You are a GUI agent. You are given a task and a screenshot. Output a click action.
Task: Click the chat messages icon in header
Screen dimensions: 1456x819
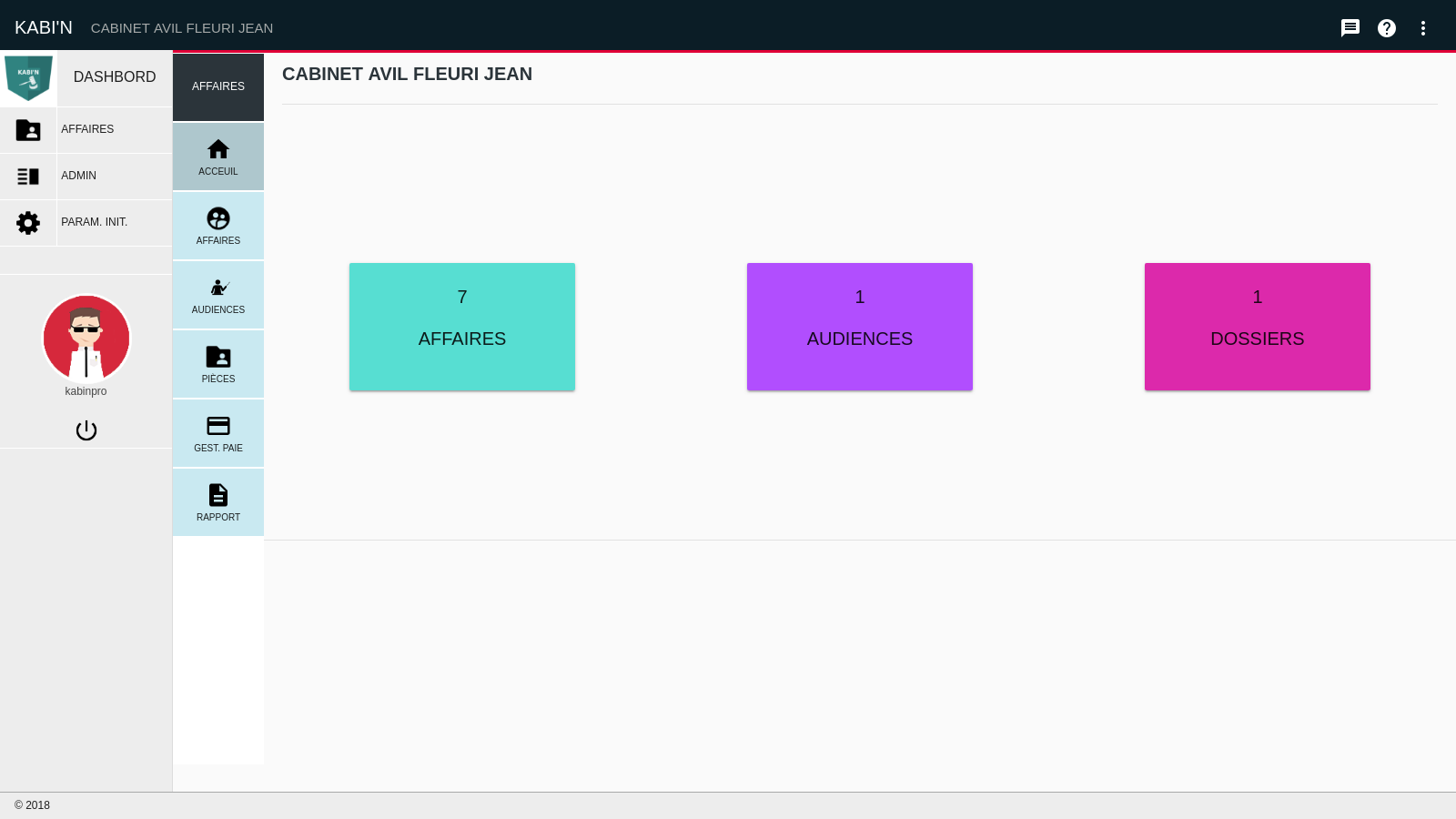click(x=1350, y=28)
